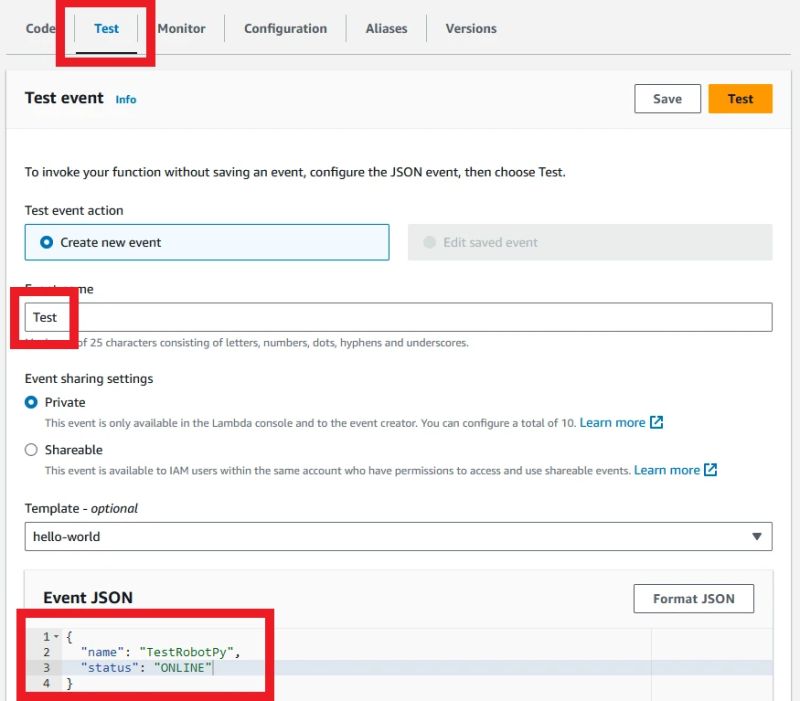Click external link icon after Shareable description
This screenshot has height=701, width=800.
(x=710, y=470)
